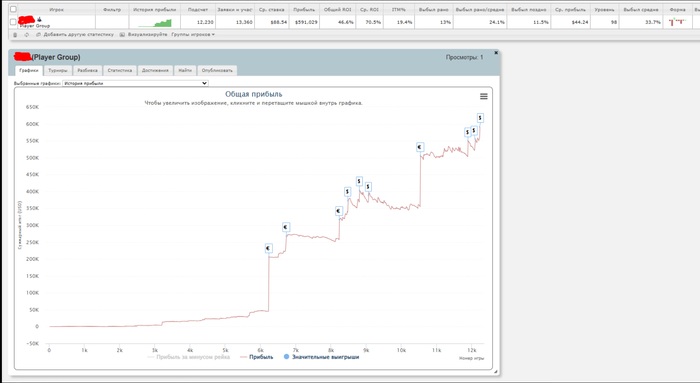
Task: Click the euro win marker near 200K
Action: pos(268,248)
